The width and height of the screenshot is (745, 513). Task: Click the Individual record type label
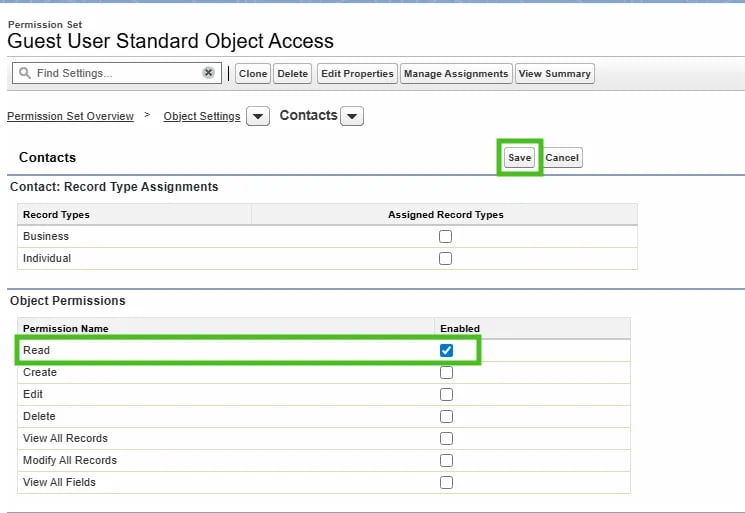[x=47, y=258]
